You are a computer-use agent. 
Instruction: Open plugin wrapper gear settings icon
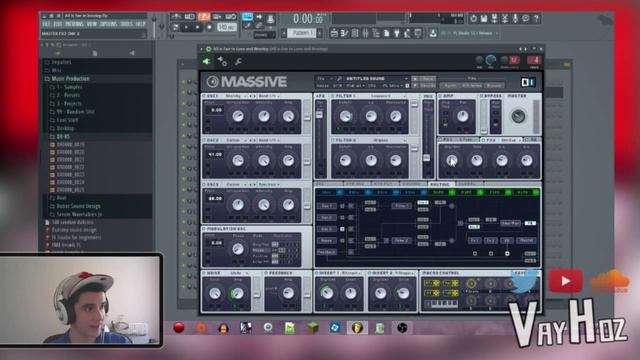[x=222, y=62]
